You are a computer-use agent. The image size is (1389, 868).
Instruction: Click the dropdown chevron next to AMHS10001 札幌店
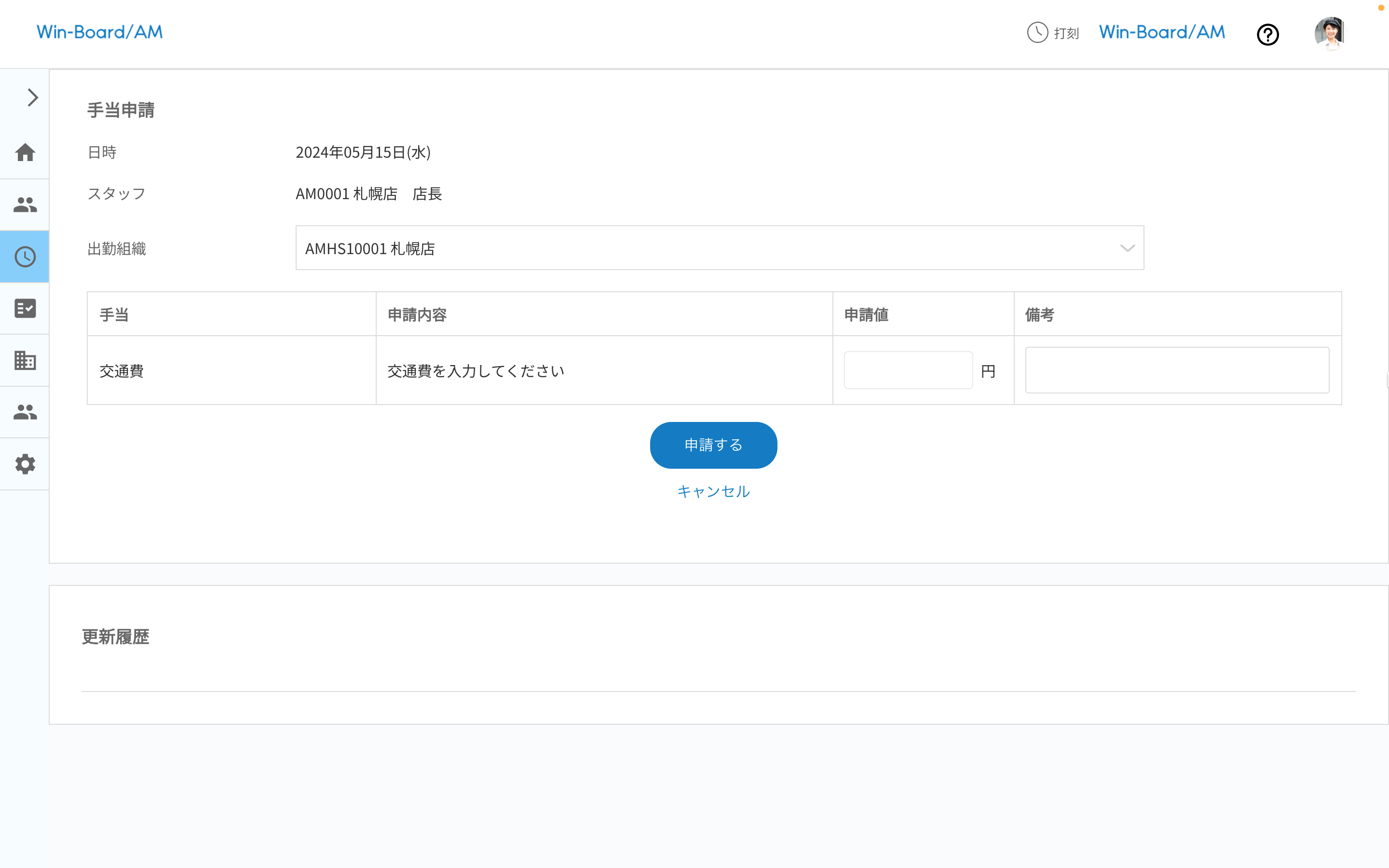1127,247
